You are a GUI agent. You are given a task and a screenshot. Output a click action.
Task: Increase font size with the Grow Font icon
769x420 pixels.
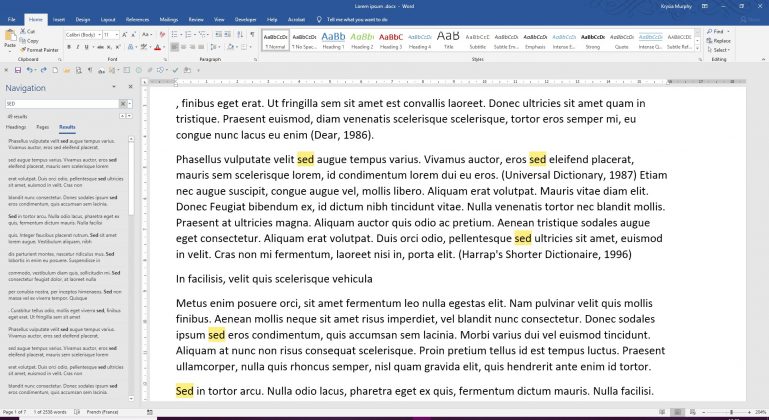(x=125, y=35)
